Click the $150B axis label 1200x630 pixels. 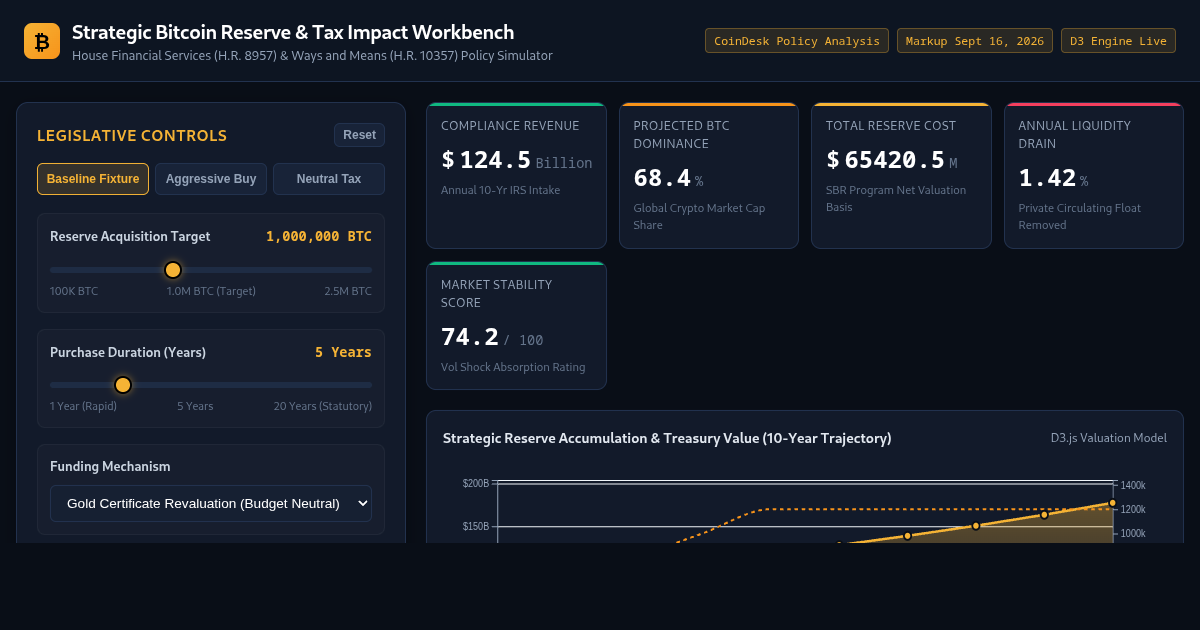pos(476,526)
